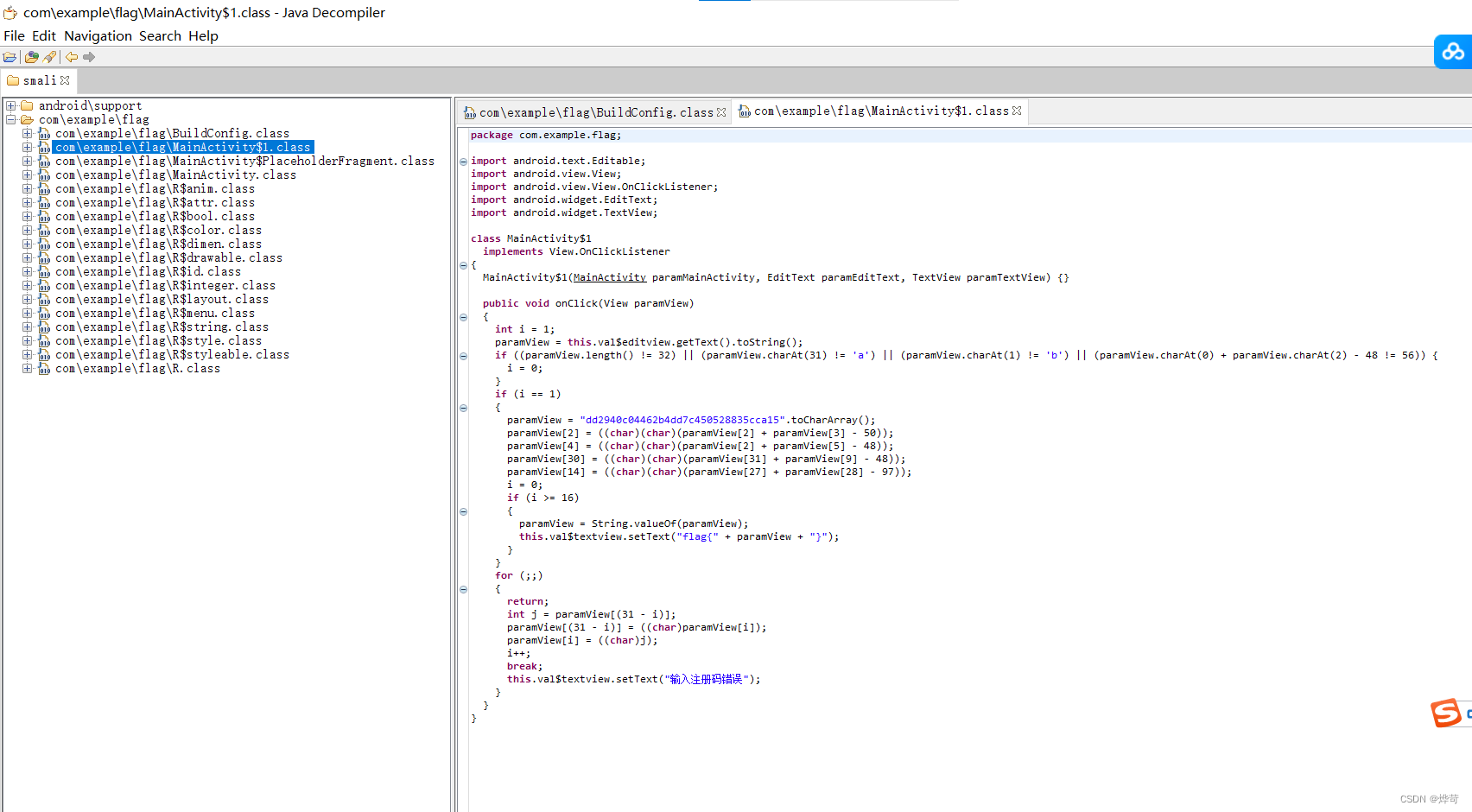This screenshot has width=1472, height=812.
Task: Collapse the onClick method body fold marker
Action: pos(464,317)
